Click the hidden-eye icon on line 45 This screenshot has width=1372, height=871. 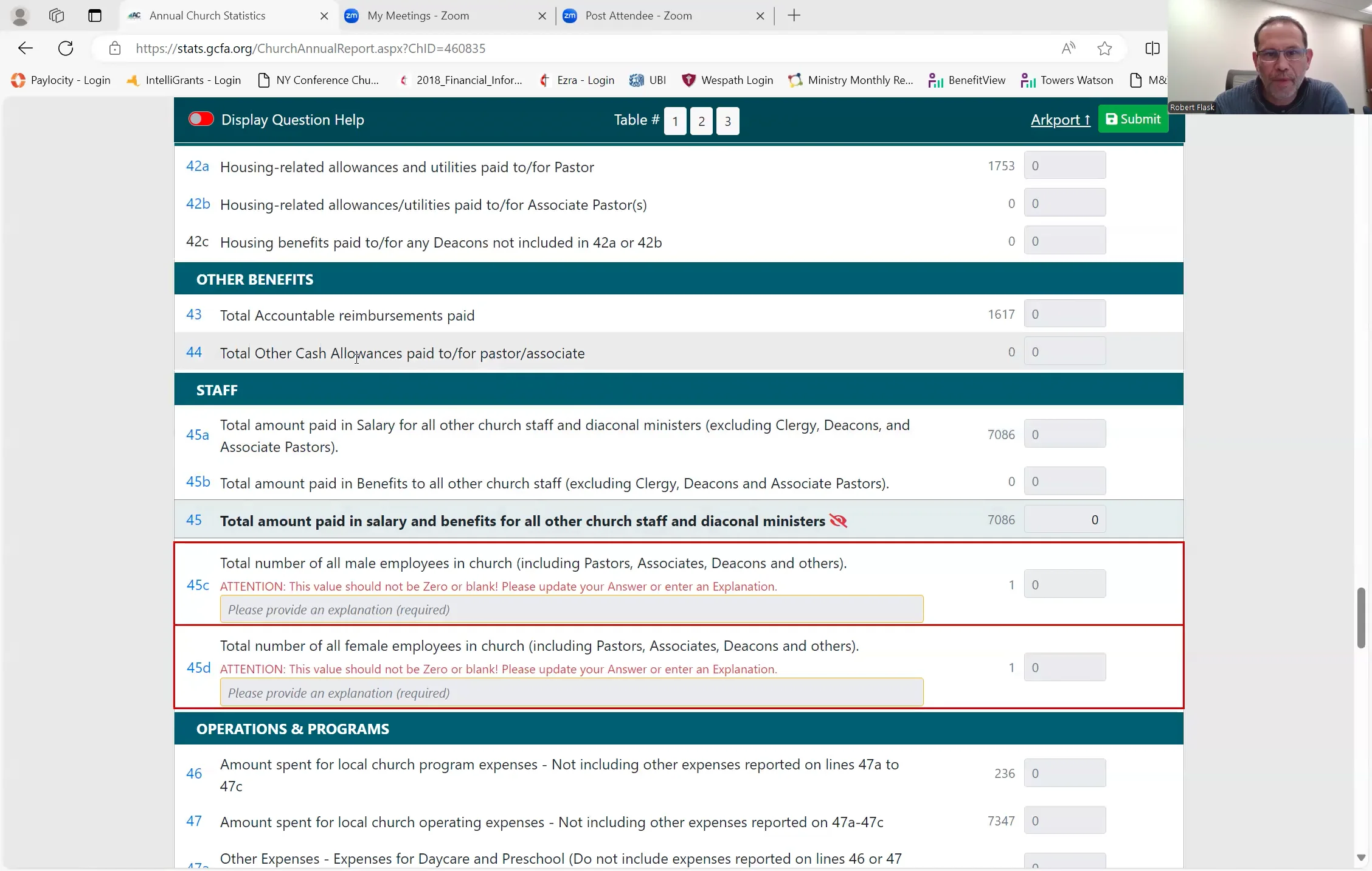838,521
